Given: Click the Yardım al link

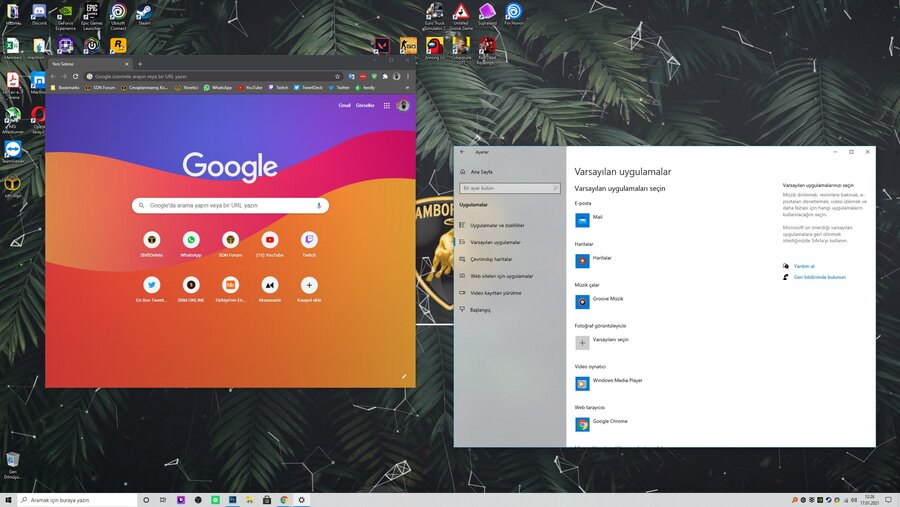Looking at the screenshot, I should [804, 266].
